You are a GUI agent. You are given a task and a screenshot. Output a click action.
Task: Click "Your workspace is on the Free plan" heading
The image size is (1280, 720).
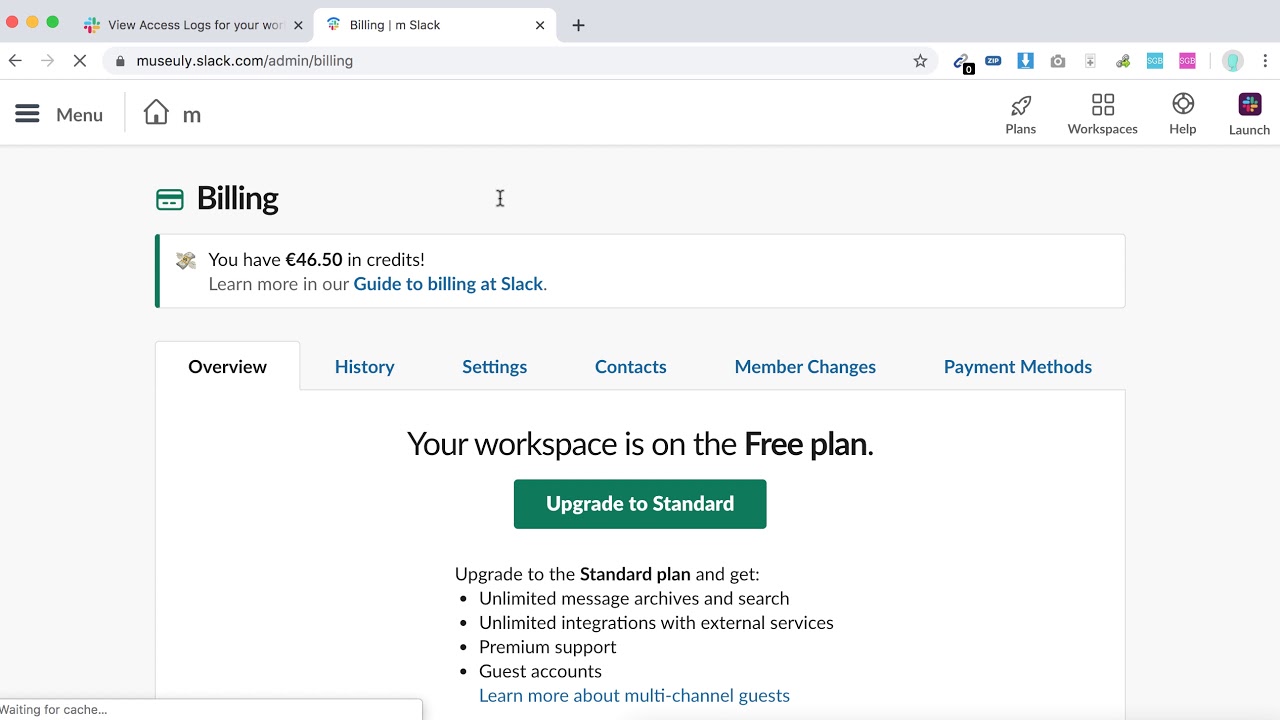(640, 444)
